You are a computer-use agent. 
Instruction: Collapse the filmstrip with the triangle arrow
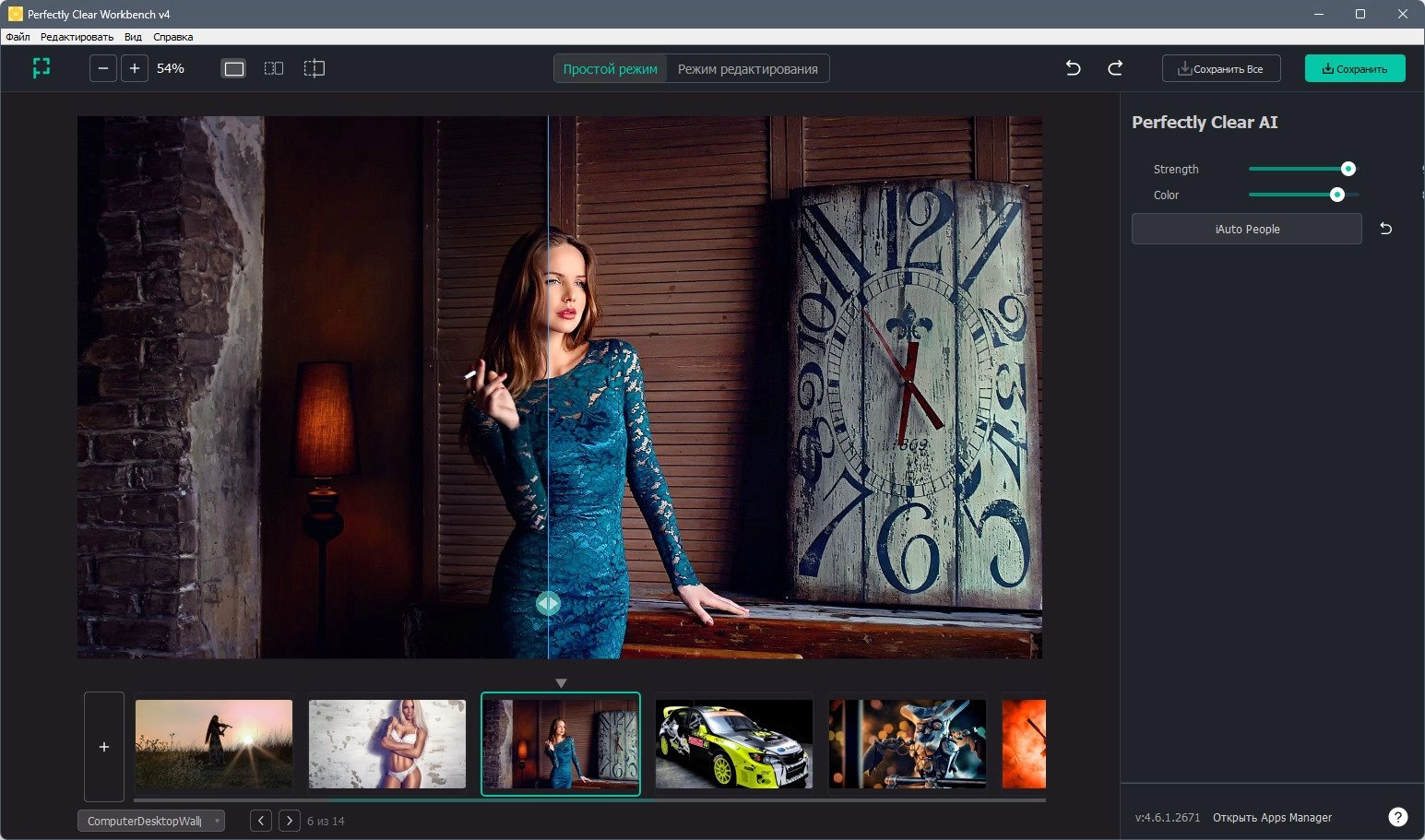tap(561, 683)
